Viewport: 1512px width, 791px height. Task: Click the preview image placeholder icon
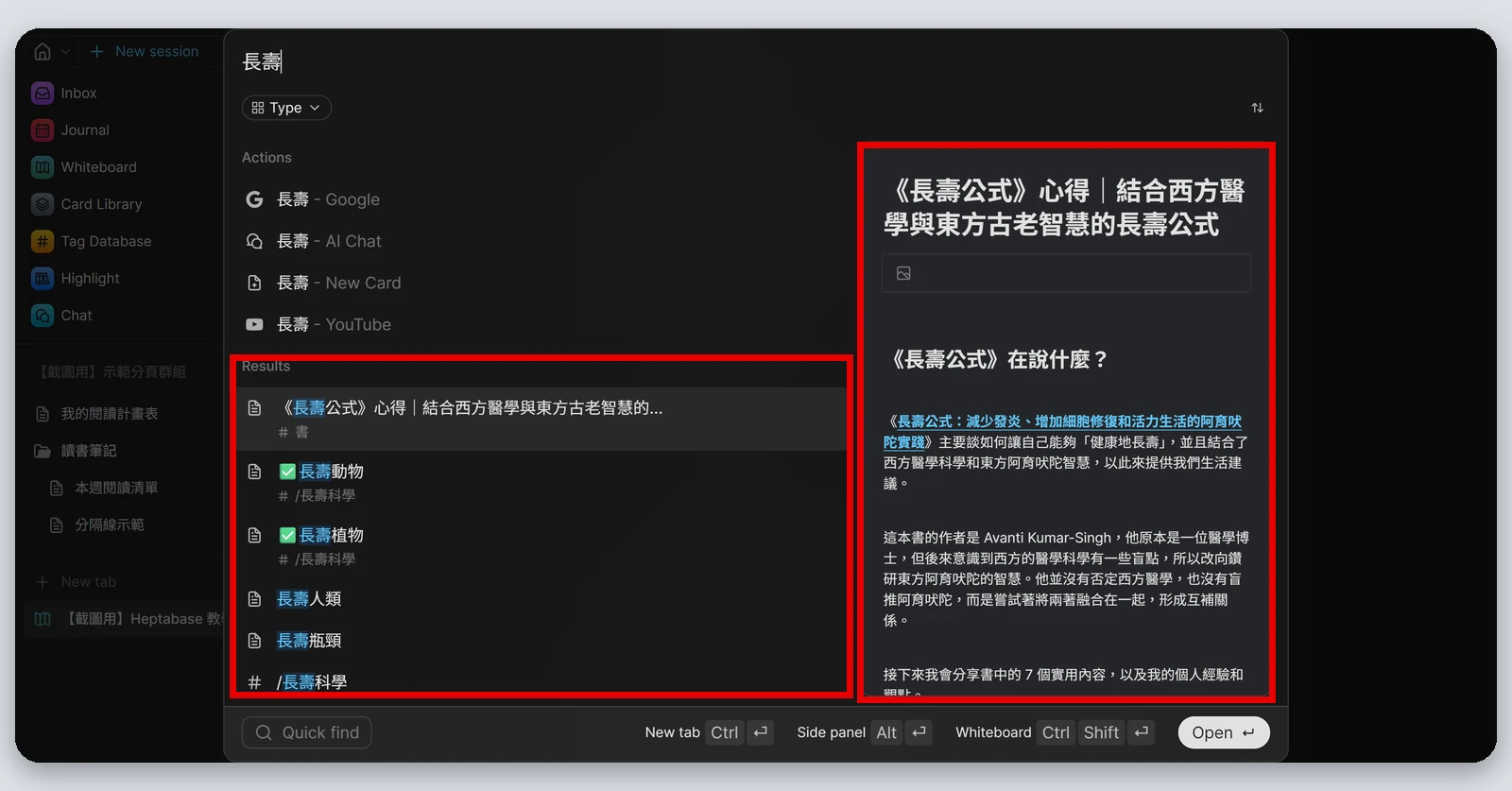(x=903, y=273)
